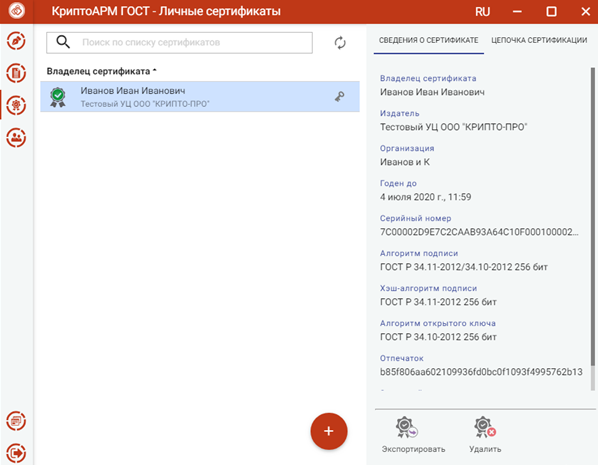Open the certificates sidebar icon
This screenshot has width=598, height=465.
pyautogui.click(x=16, y=105)
